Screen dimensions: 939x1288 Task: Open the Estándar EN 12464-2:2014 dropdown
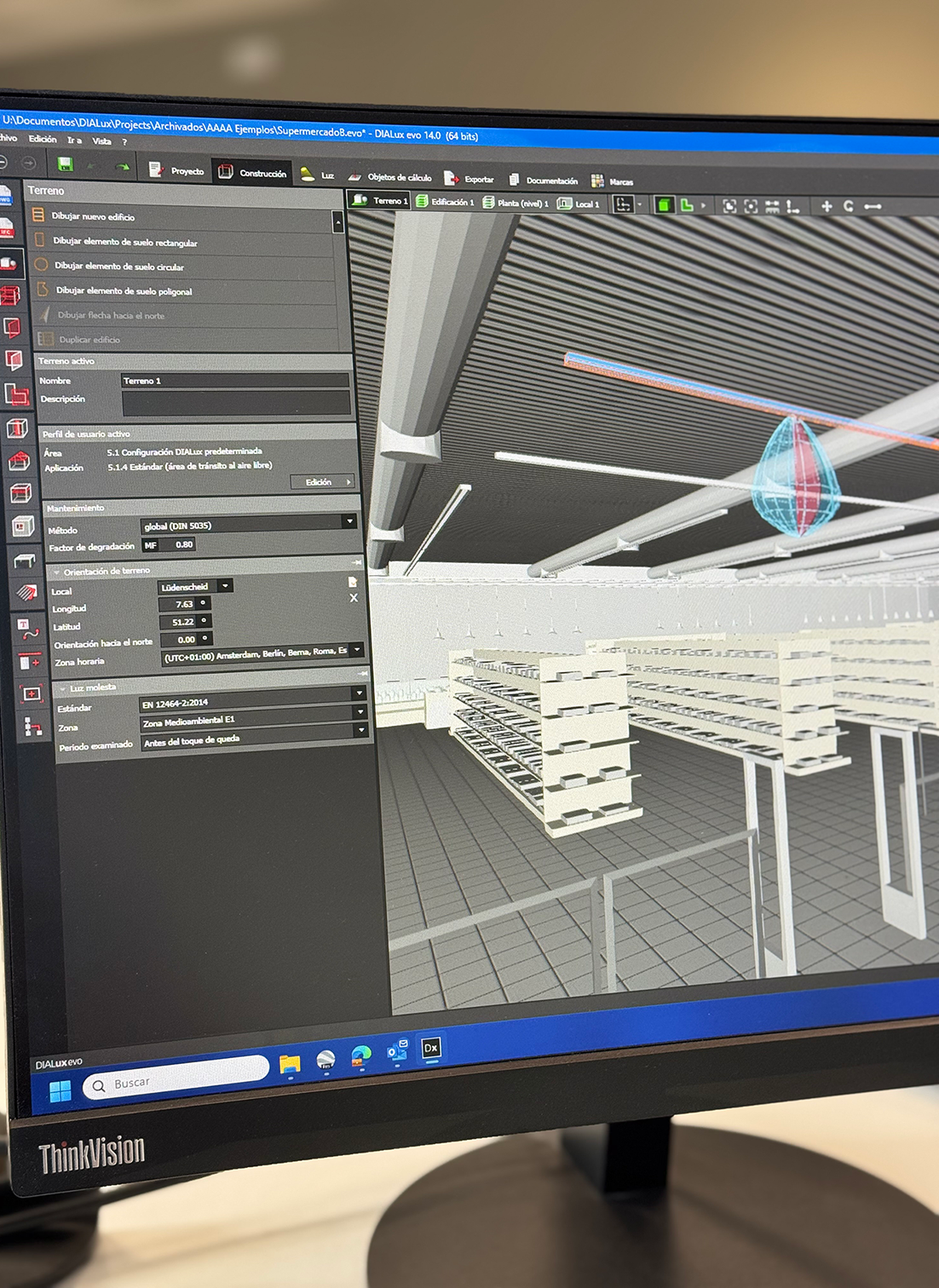(253, 699)
